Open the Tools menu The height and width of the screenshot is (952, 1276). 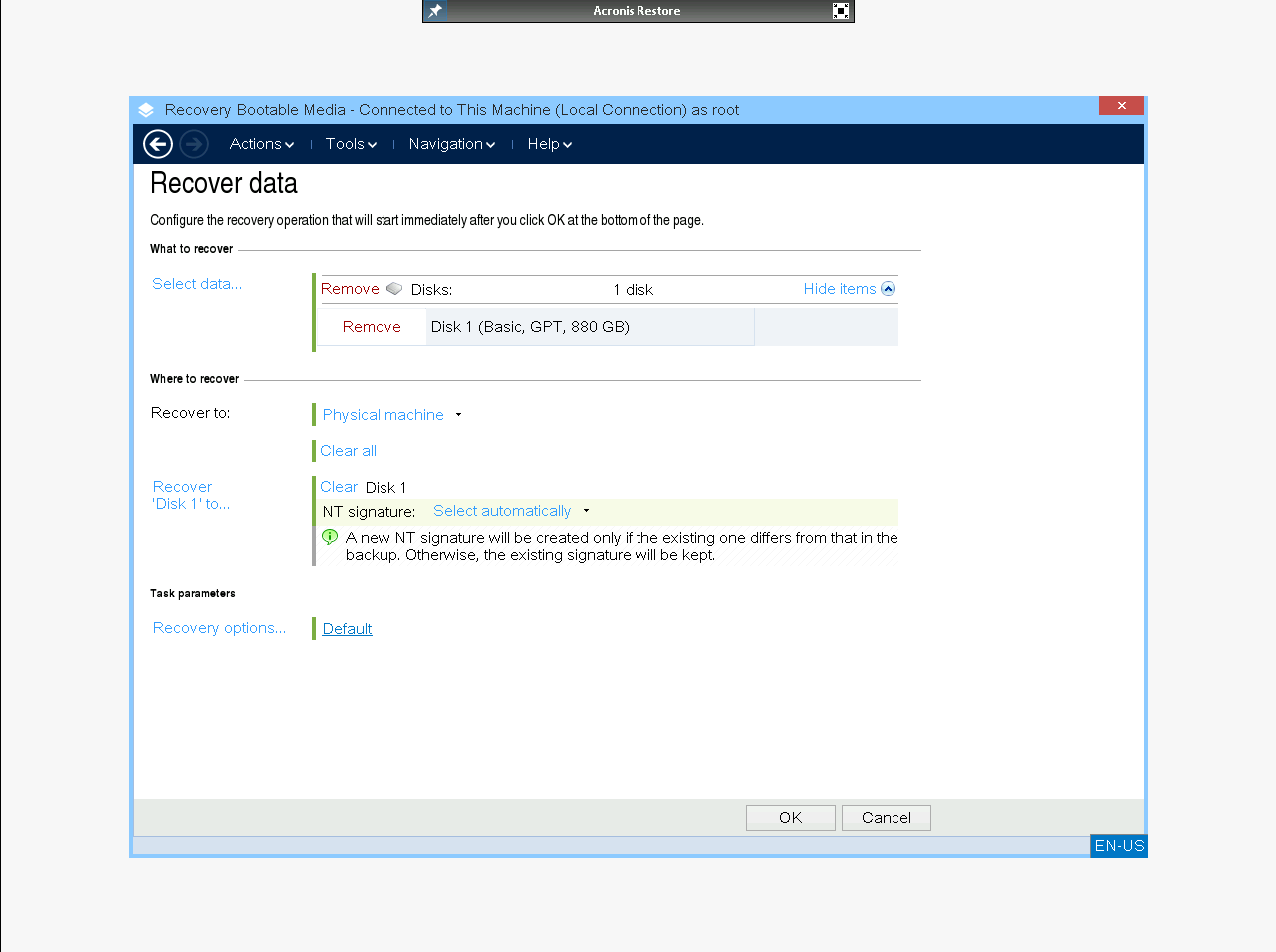pos(351,144)
